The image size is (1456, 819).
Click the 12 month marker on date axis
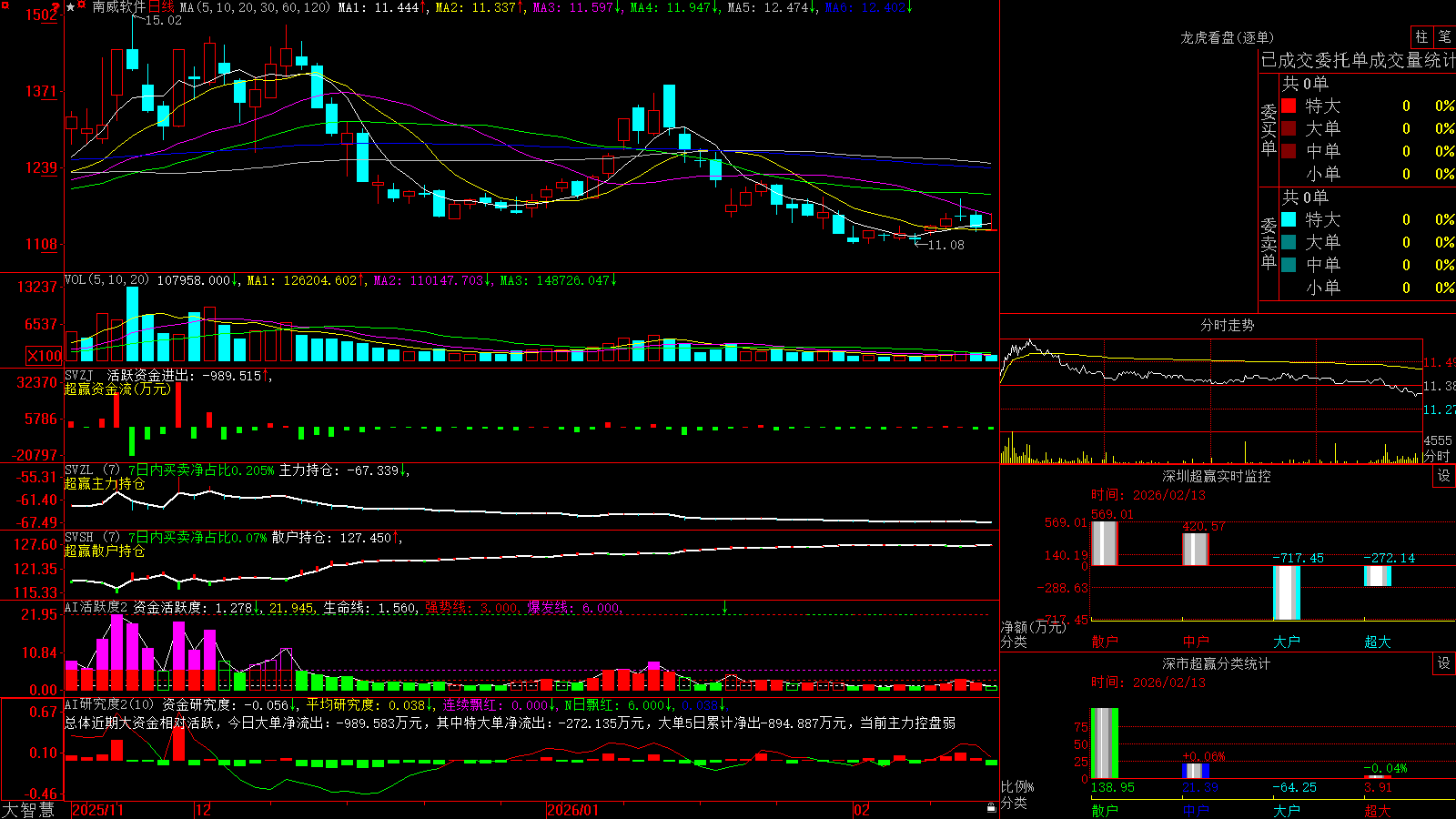[x=204, y=810]
